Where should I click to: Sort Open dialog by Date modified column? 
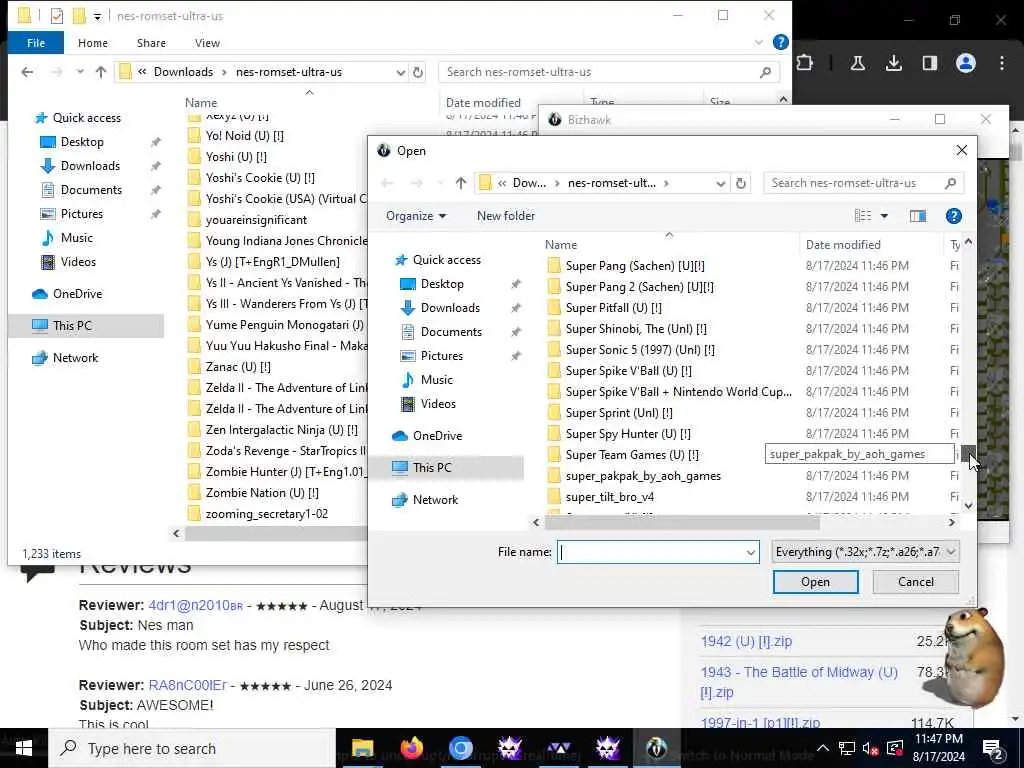tap(842, 244)
